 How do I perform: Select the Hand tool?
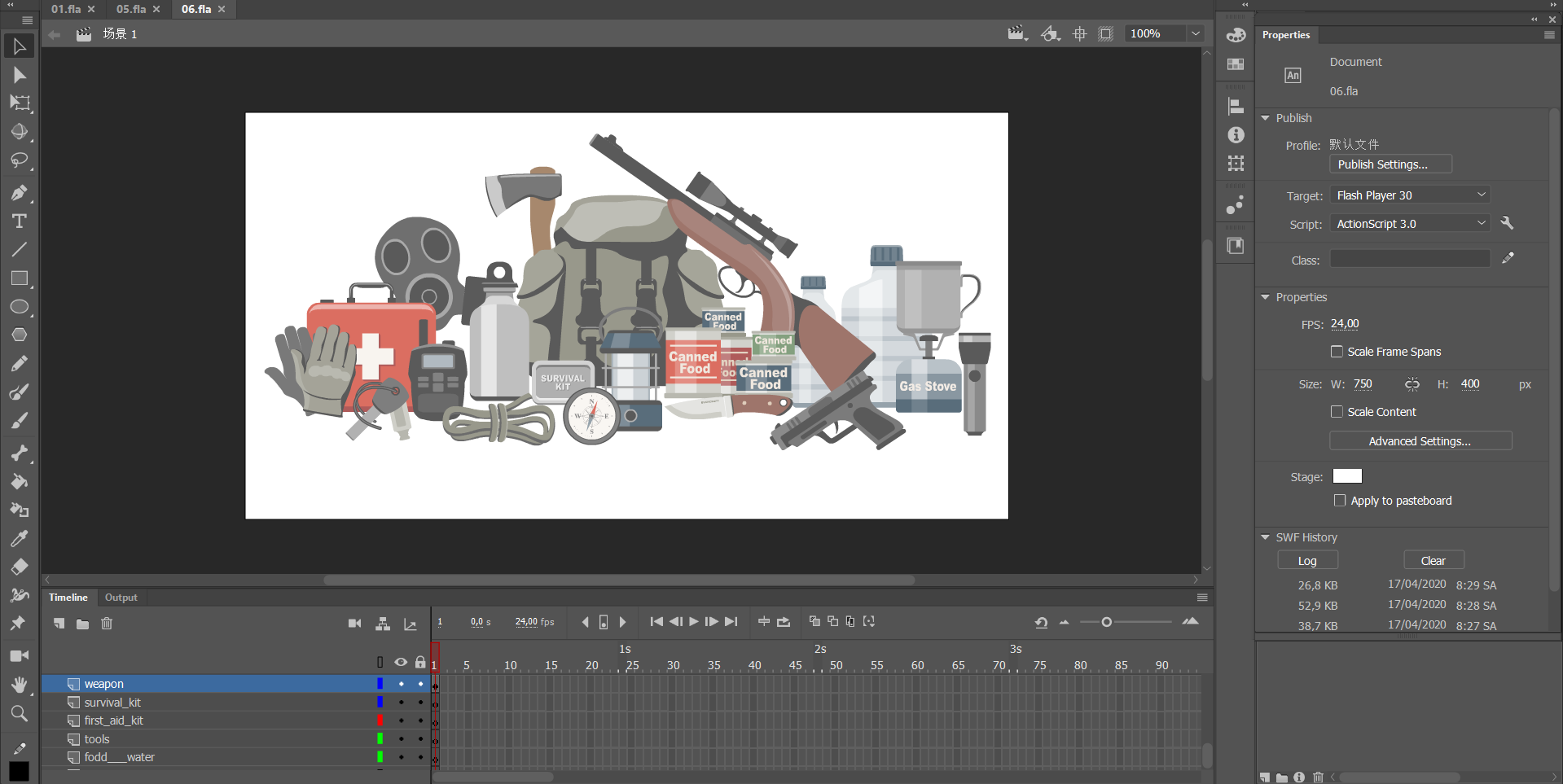tap(19, 685)
